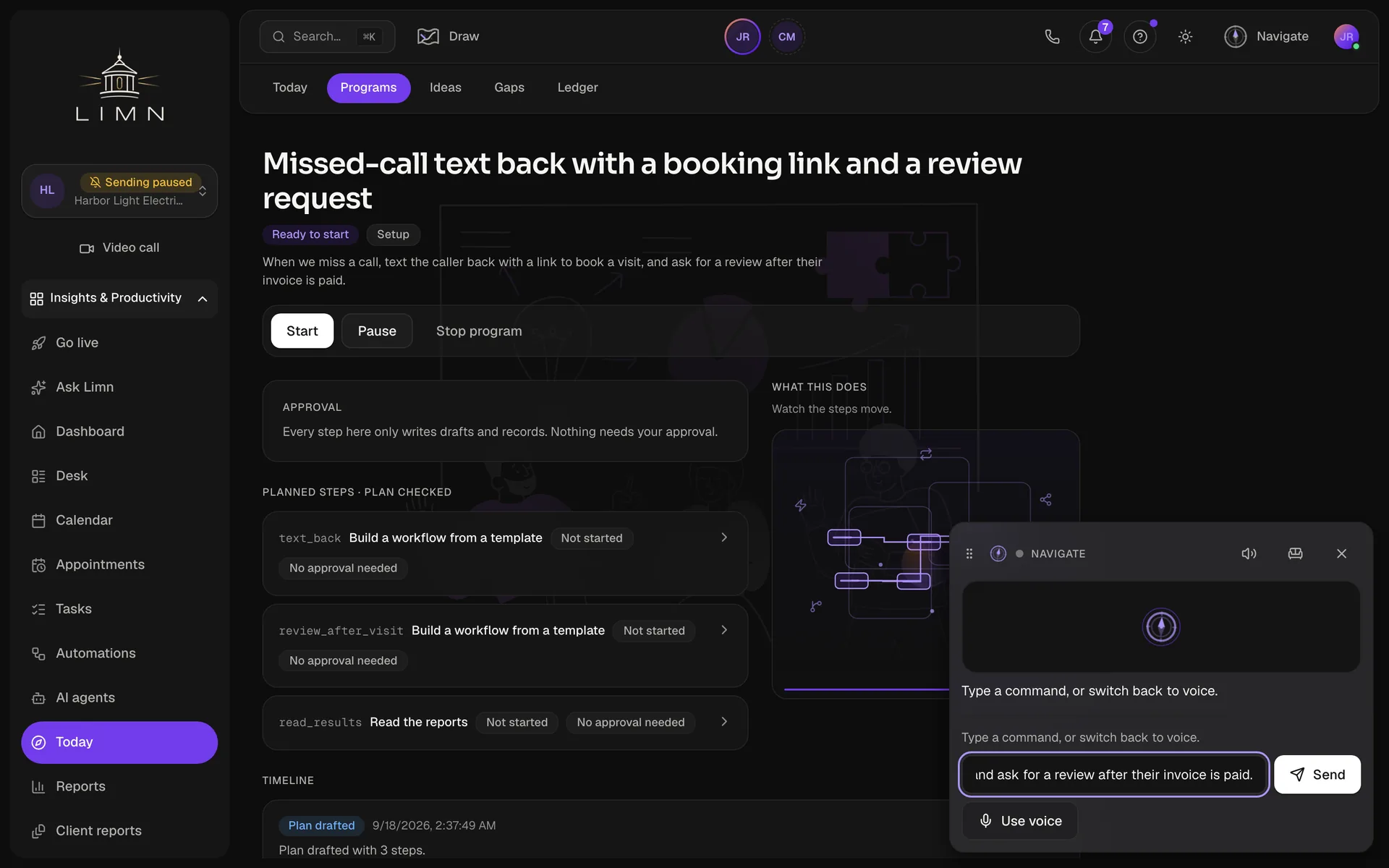Select the Programs tab

click(368, 88)
